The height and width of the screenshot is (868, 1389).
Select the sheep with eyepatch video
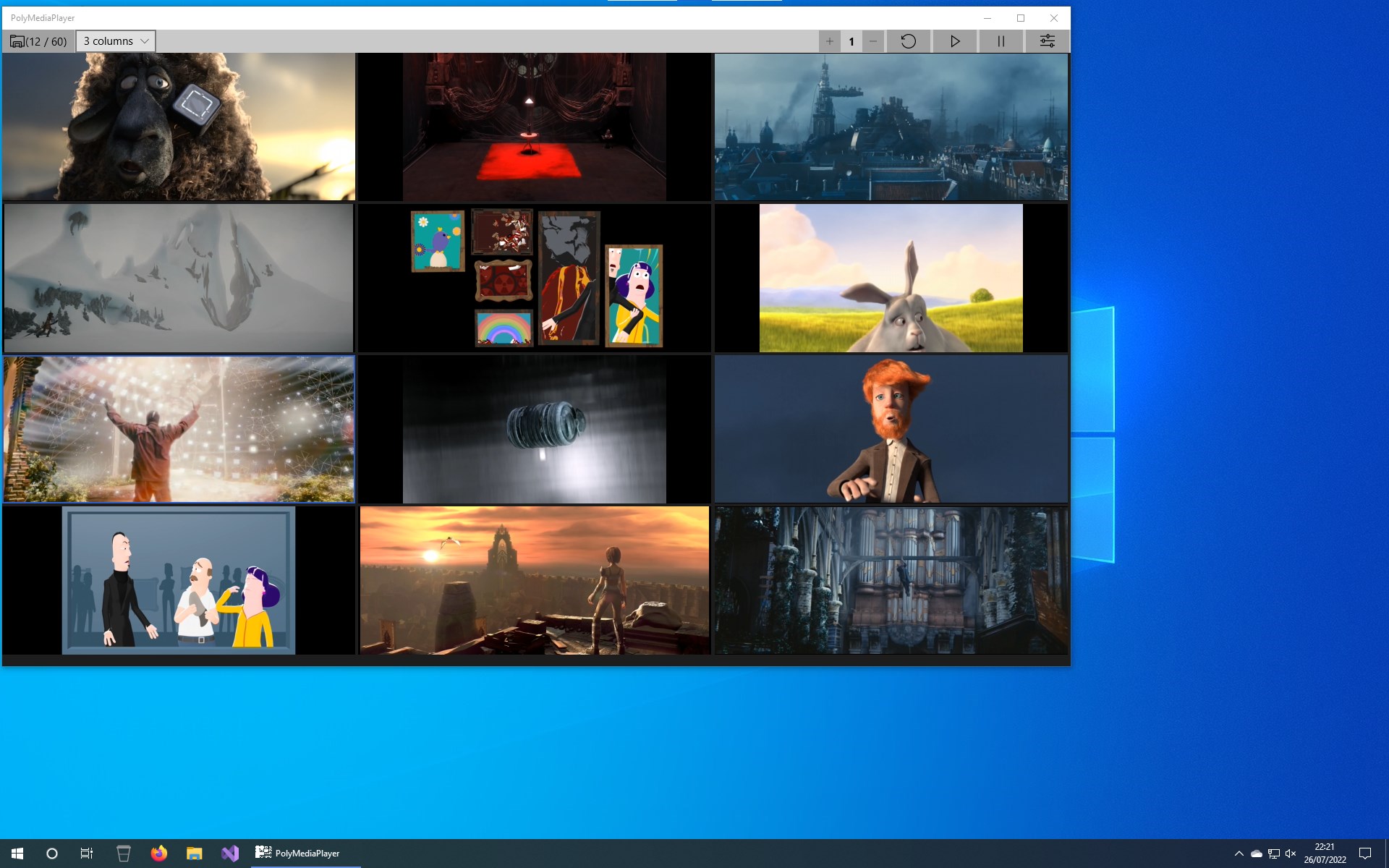tap(179, 127)
